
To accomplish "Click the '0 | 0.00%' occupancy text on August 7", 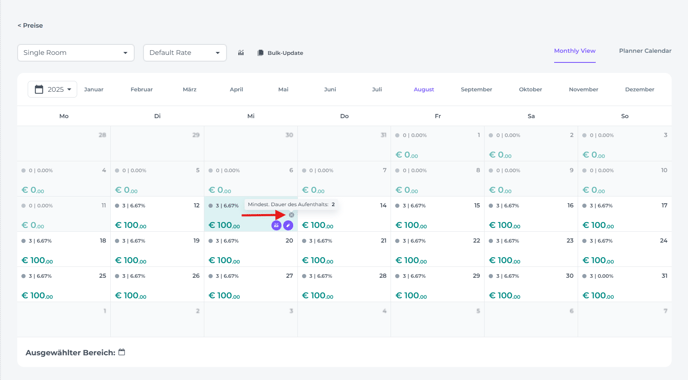I will [x=321, y=171].
